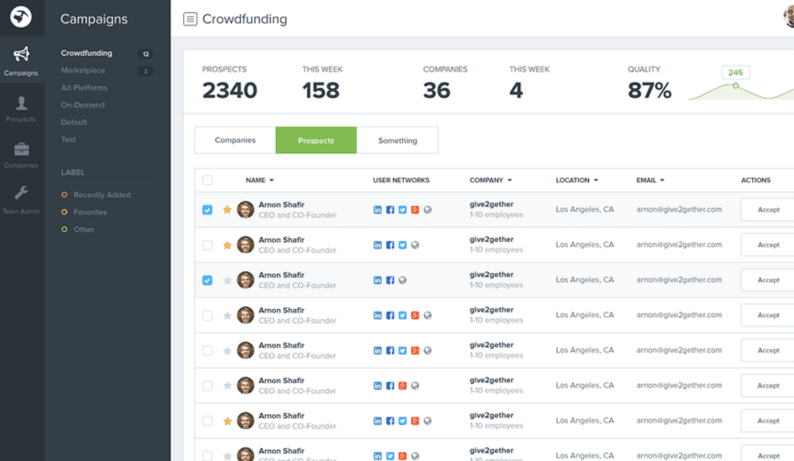Click the 245 point on quality chart
This screenshot has width=794, height=461.
coord(736,86)
